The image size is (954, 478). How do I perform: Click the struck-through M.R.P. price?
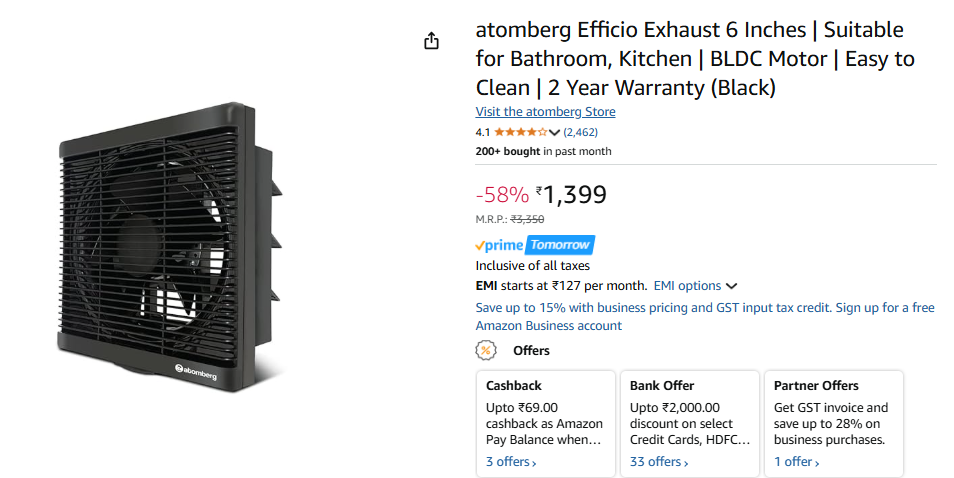[x=527, y=220]
